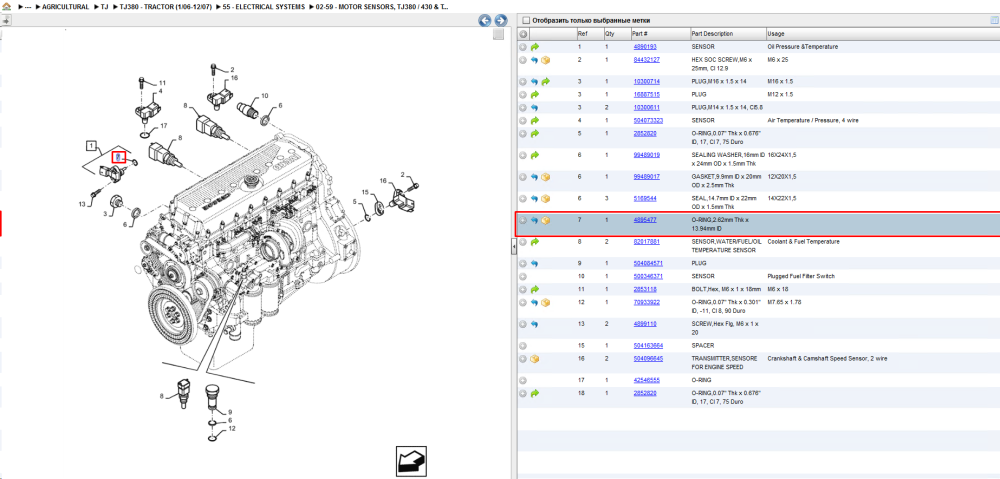The image size is (1000, 479).
Task: Enable 'Отобразить только выбранные метки' checkbox
Action: (526, 20)
